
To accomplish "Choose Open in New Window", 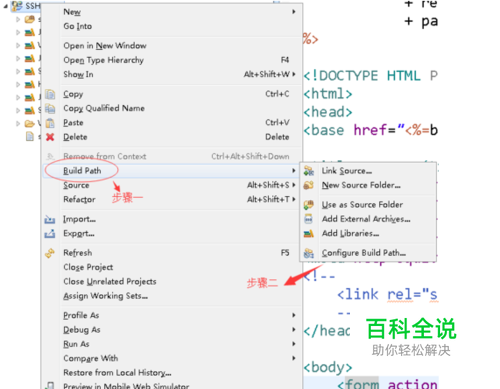I will click(x=105, y=46).
